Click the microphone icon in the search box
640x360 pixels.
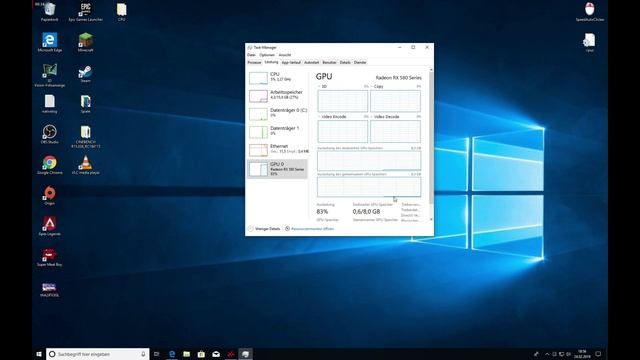click(143, 354)
